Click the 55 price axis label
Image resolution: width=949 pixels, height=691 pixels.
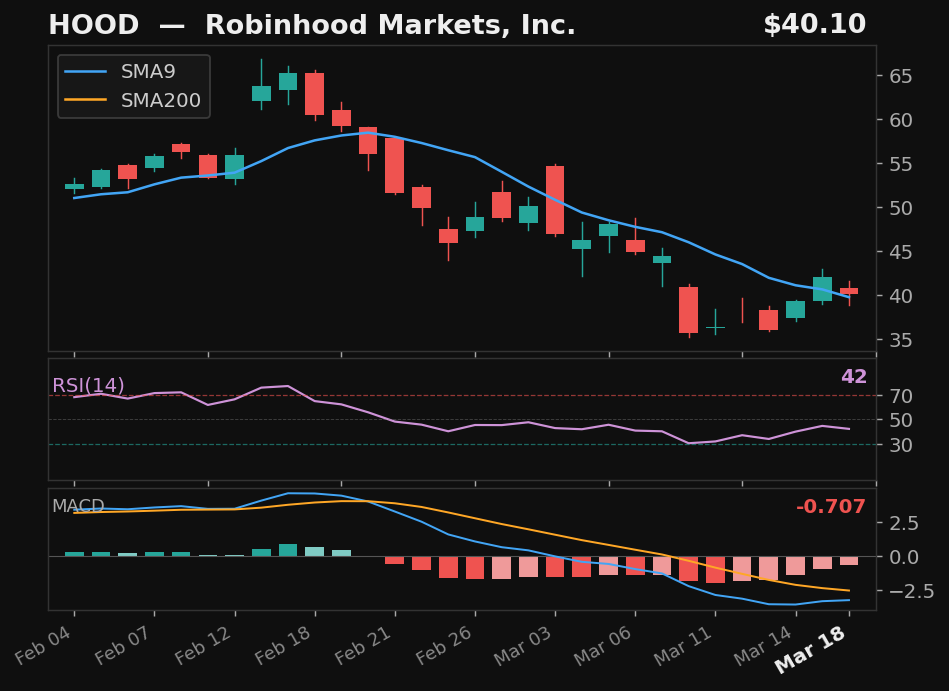point(901,164)
